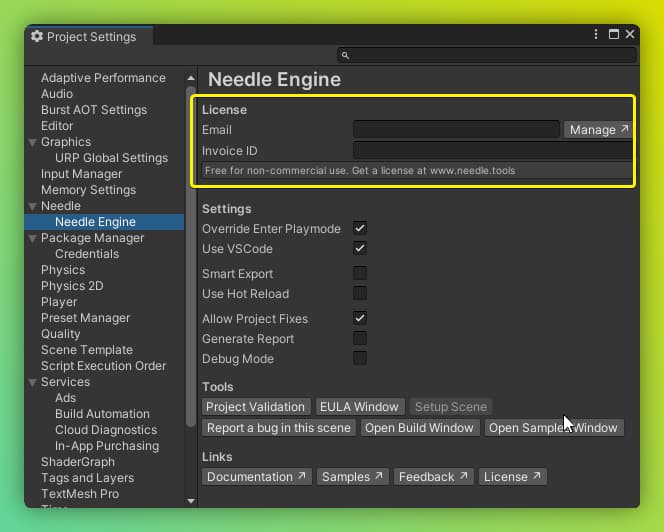Collapse the Graphics tree arrow

pyautogui.click(x=33, y=142)
